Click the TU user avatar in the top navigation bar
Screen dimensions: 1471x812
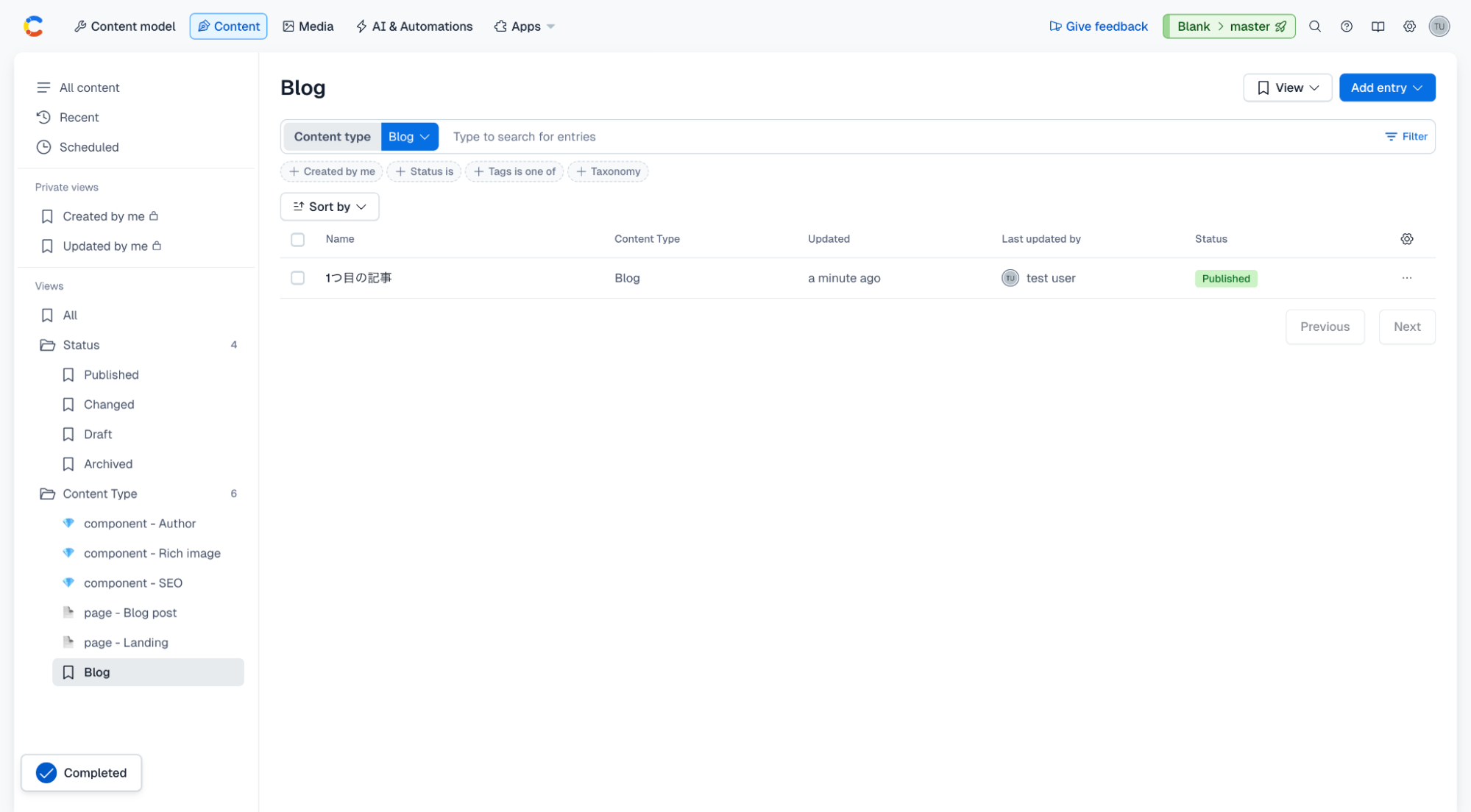pyautogui.click(x=1439, y=26)
